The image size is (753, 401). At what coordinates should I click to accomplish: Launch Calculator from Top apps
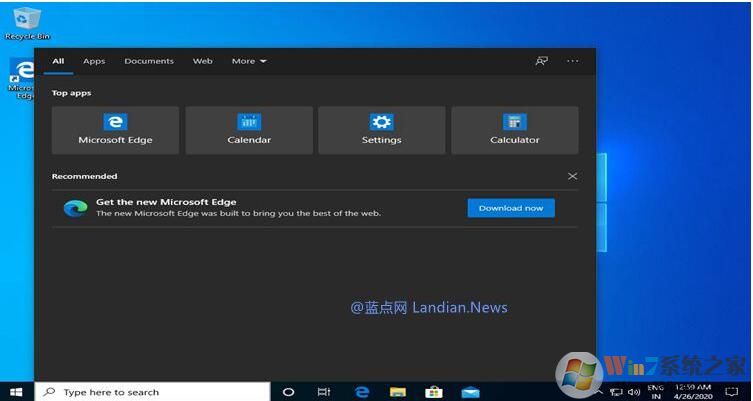click(x=515, y=130)
